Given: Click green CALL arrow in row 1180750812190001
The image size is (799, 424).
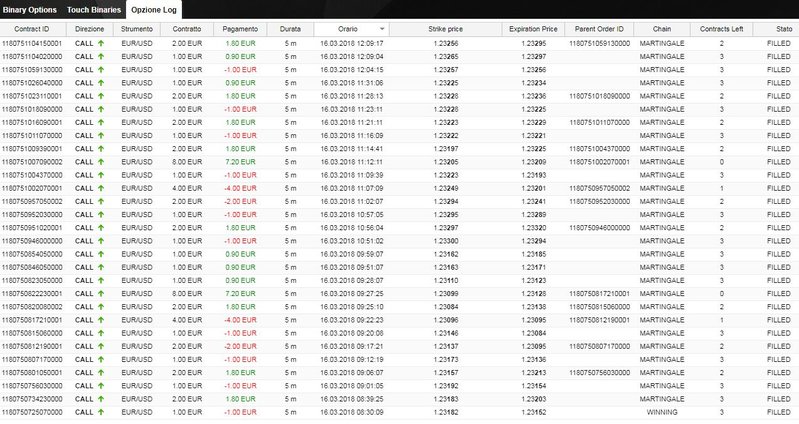Looking at the screenshot, I should pyautogui.click(x=101, y=346).
